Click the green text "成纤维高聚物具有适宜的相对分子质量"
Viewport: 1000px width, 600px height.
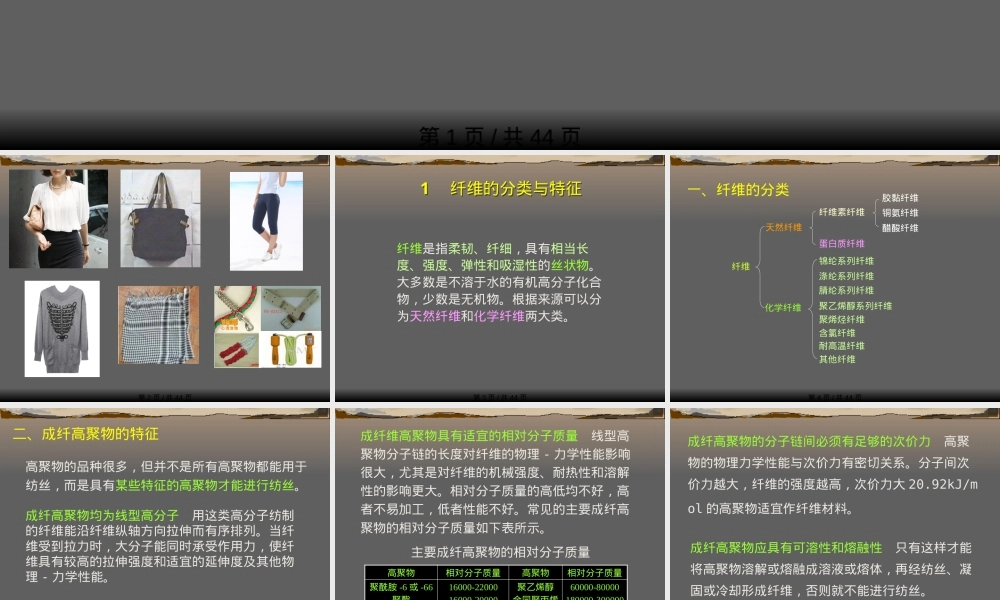coord(469,435)
